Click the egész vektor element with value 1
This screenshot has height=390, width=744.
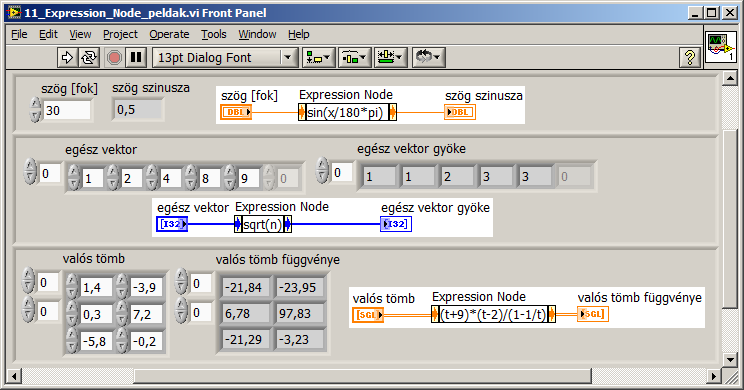coord(93,178)
